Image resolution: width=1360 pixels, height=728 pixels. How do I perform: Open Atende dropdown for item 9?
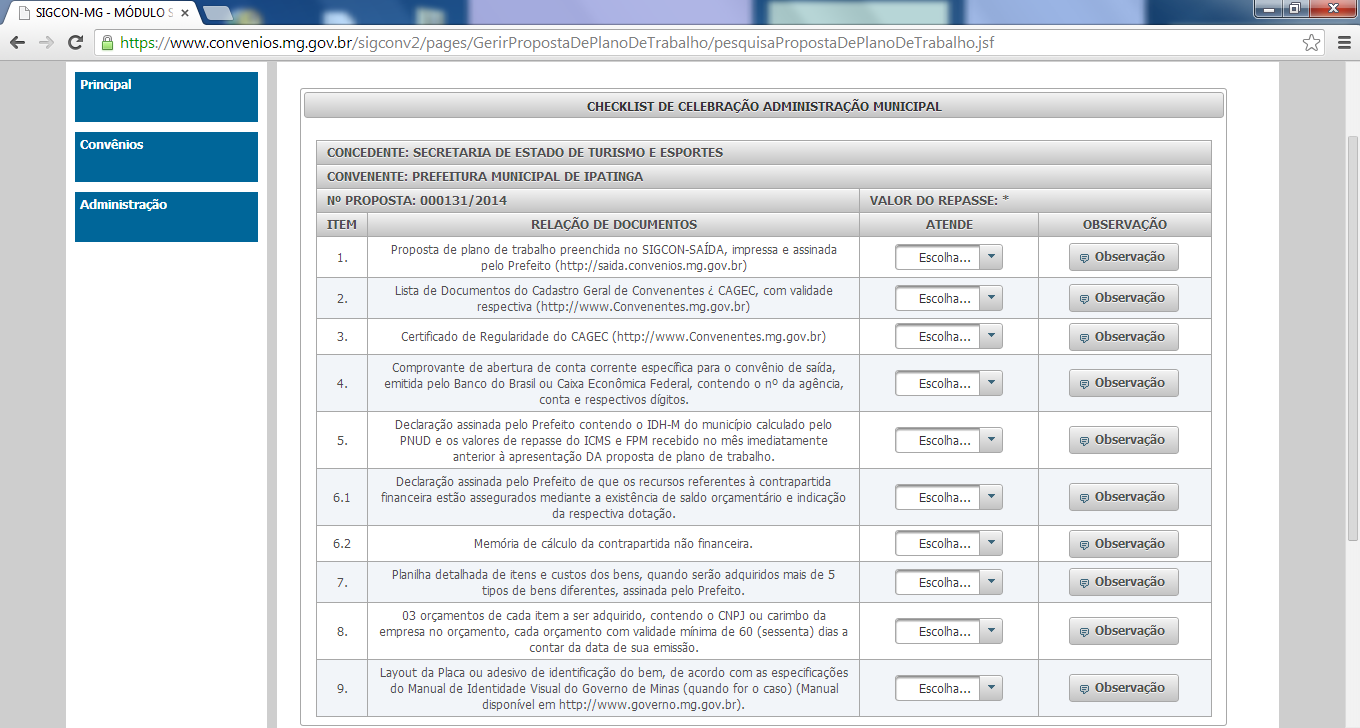coord(948,688)
